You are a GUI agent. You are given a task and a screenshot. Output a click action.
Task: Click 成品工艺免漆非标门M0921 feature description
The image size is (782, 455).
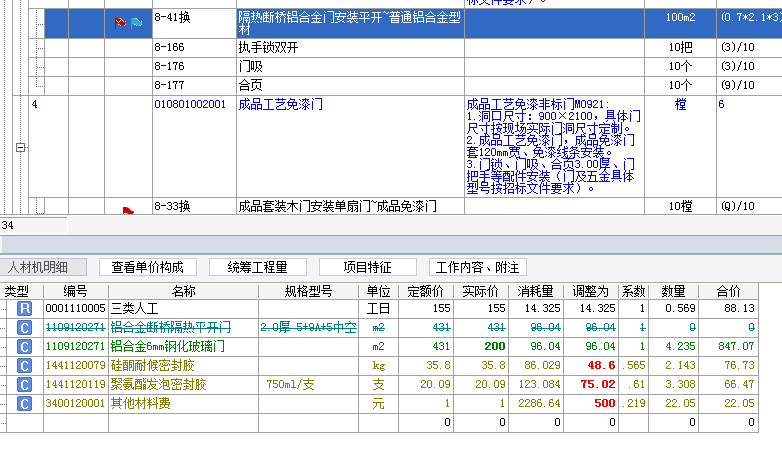(554, 146)
